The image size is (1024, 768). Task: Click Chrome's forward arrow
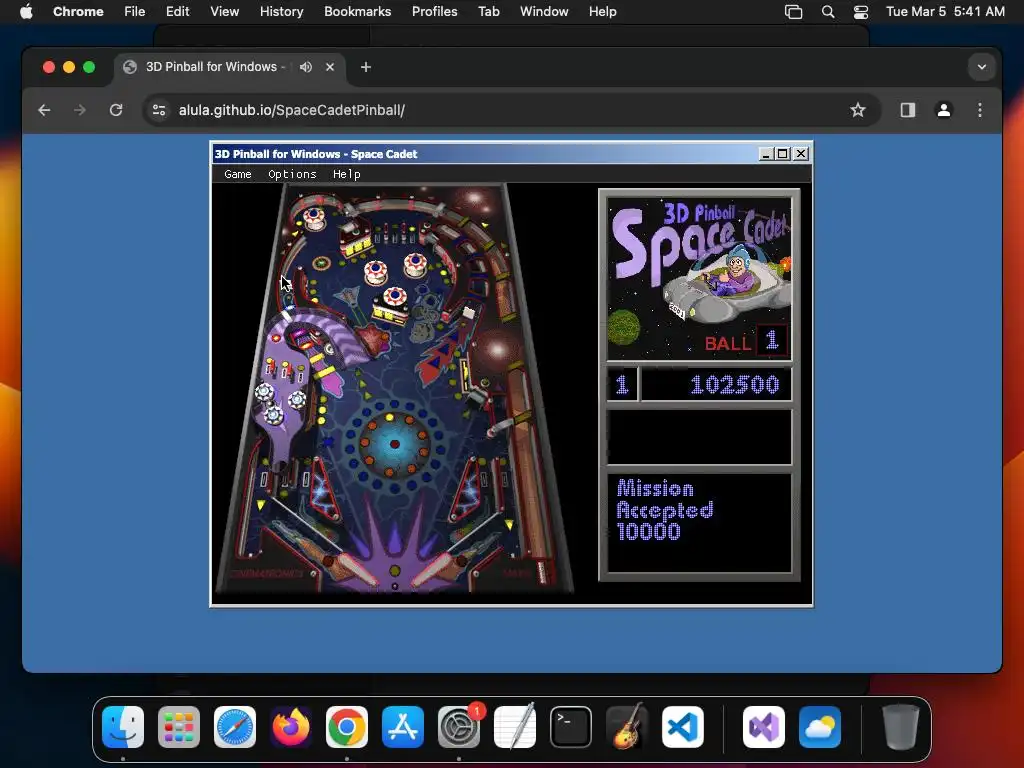[80, 110]
